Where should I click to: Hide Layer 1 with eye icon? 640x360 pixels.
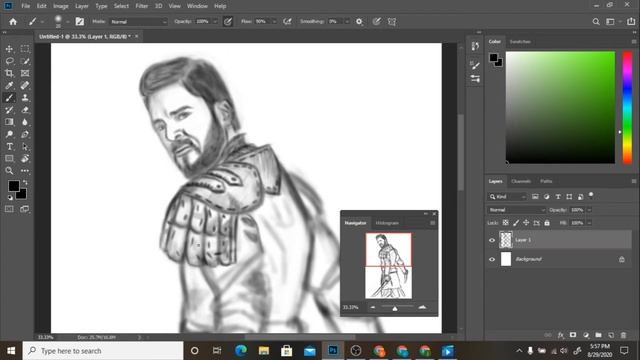[492, 240]
